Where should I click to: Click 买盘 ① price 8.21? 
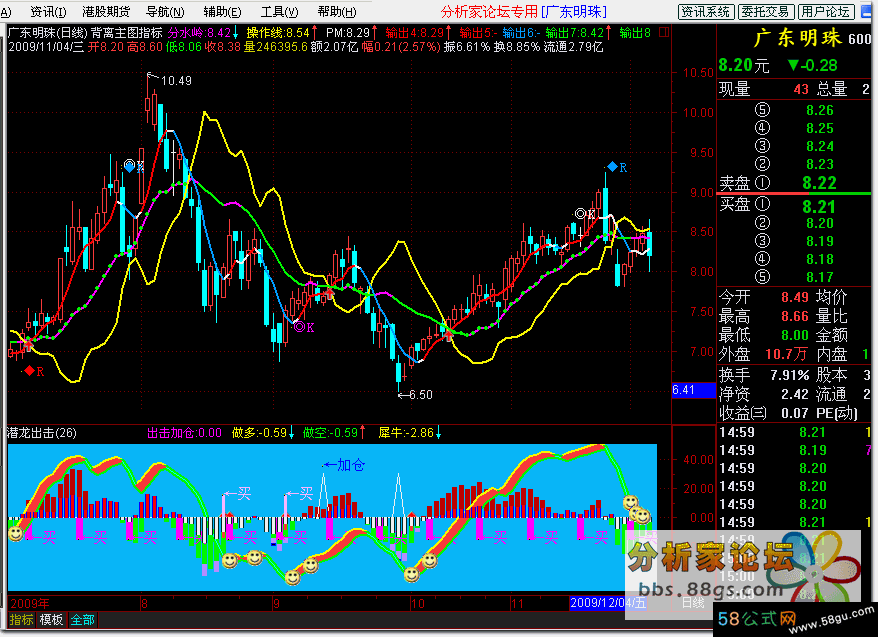(x=819, y=207)
